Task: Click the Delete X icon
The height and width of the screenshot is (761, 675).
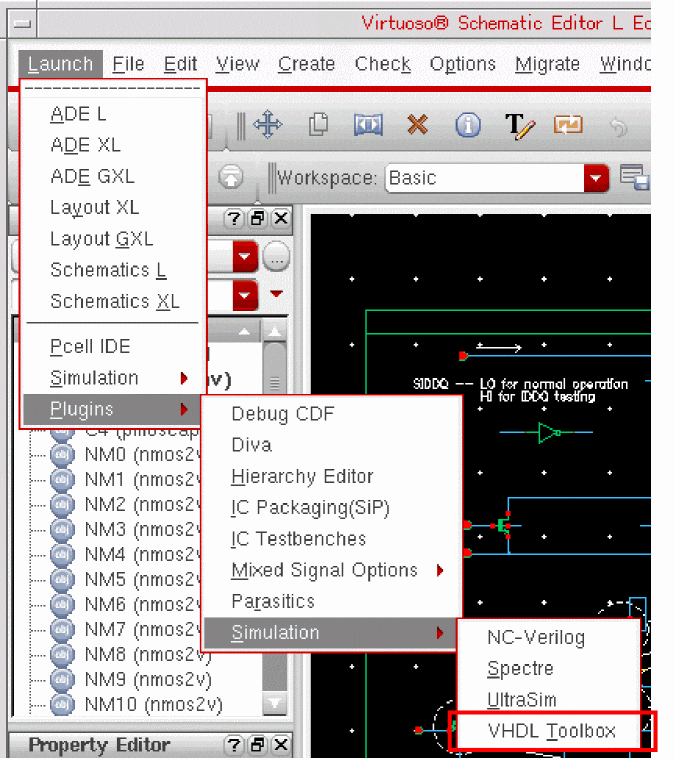Action: (417, 125)
